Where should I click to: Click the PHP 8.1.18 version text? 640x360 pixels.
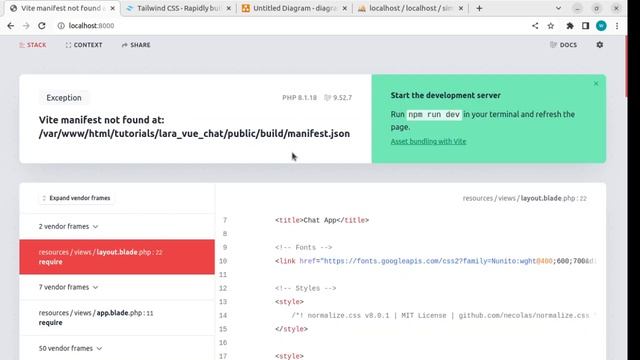click(299, 98)
